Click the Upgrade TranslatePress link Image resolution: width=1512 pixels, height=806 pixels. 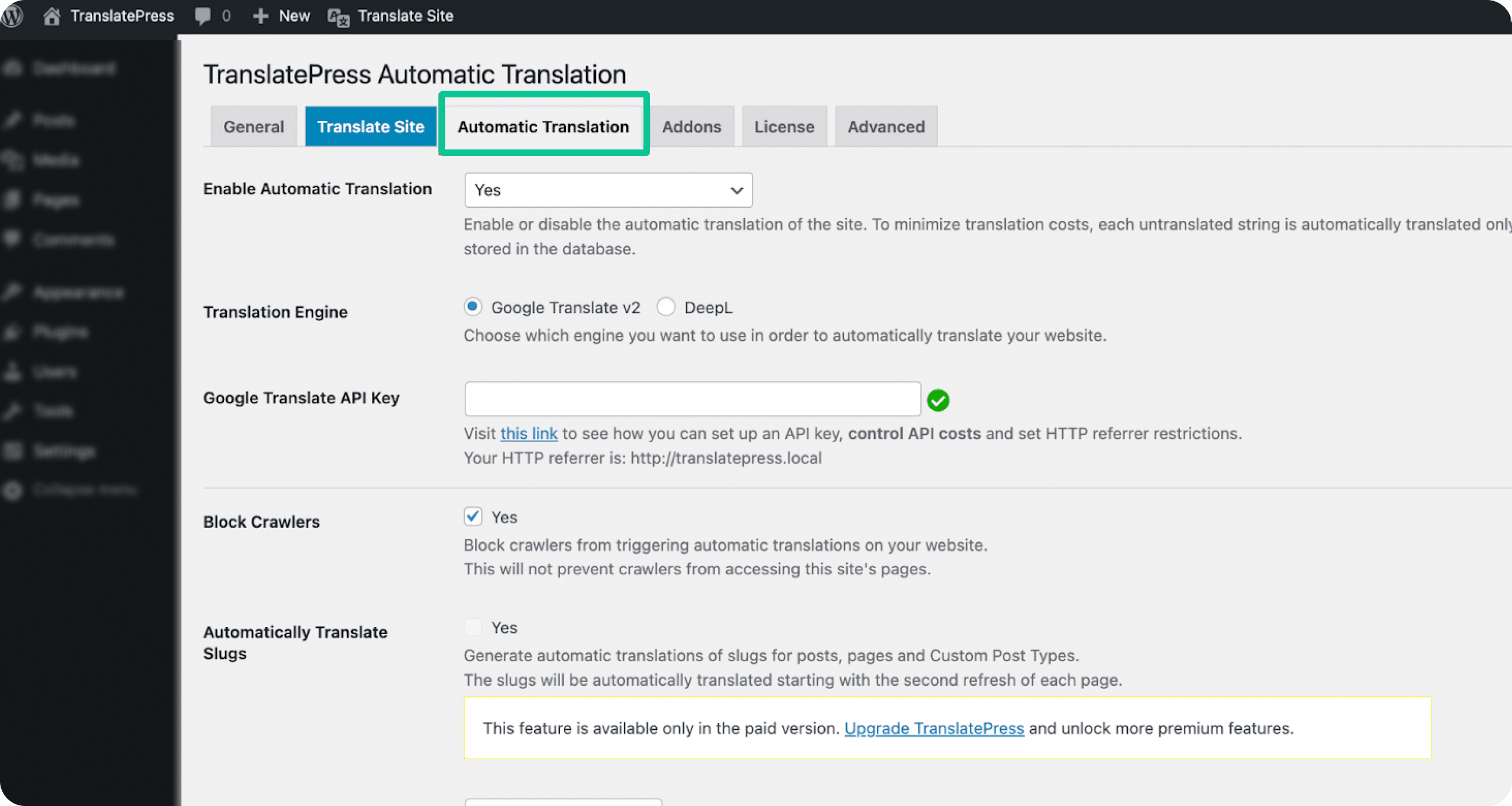point(934,728)
